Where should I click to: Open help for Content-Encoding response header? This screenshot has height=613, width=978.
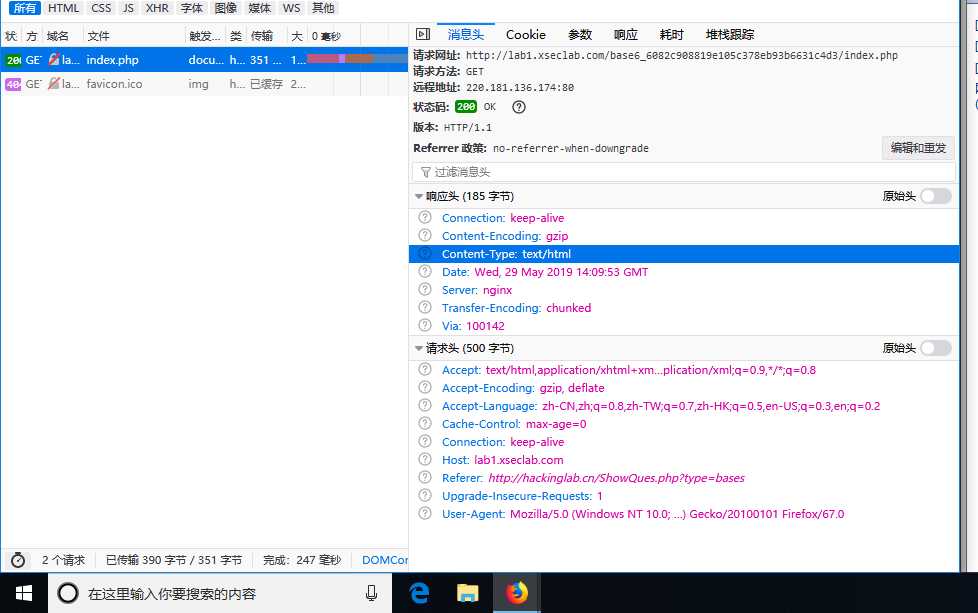425,235
